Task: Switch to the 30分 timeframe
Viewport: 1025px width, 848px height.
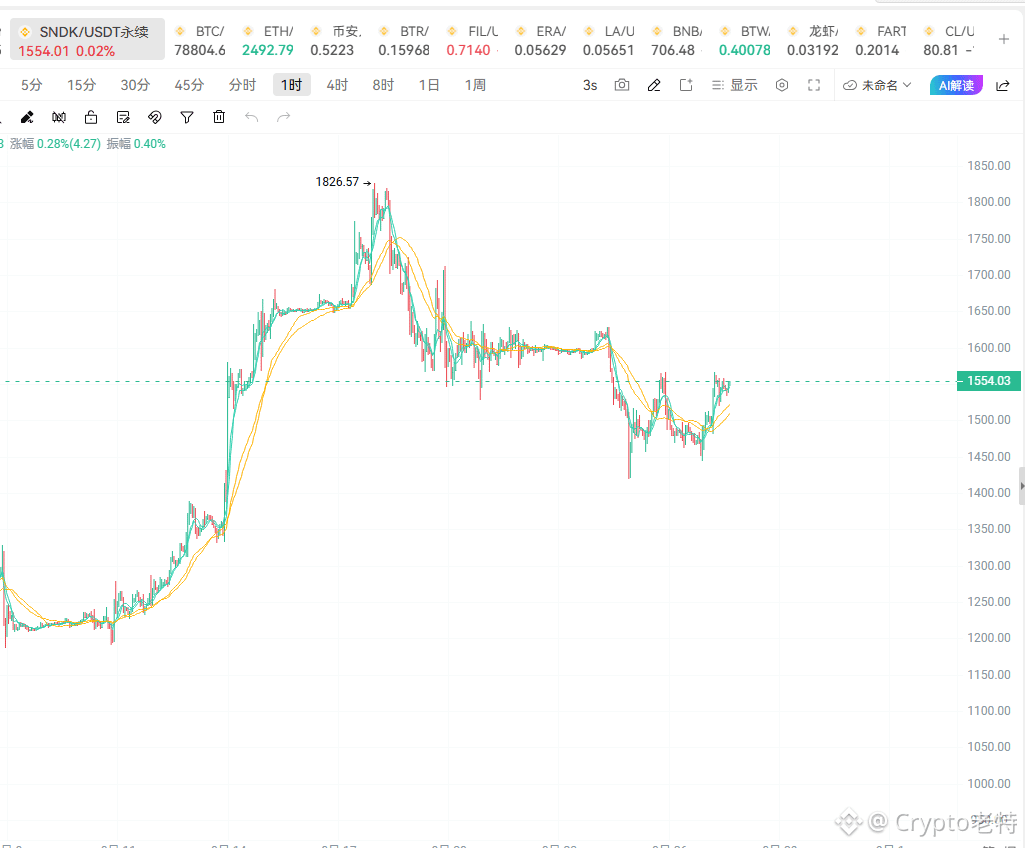Action: coord(135,85)
